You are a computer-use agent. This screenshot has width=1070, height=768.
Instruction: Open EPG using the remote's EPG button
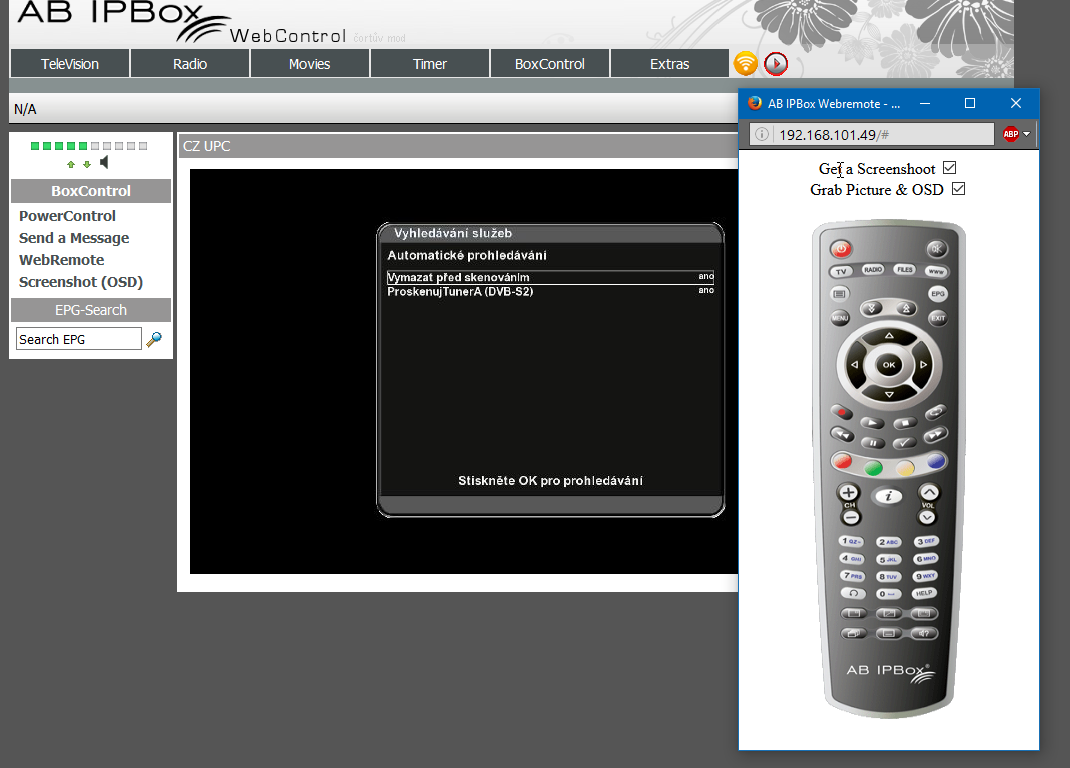tap(938, 294)
